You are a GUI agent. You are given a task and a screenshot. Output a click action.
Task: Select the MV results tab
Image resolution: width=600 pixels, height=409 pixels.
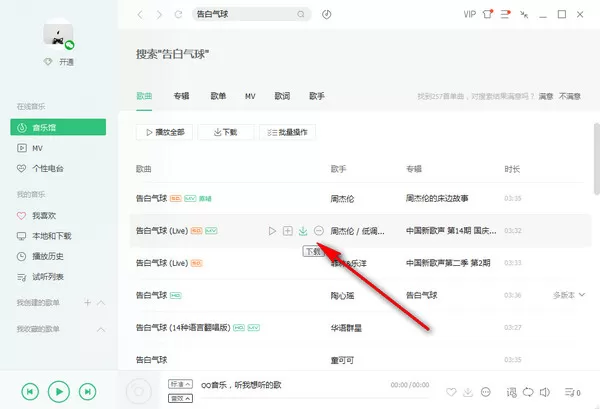click(250, 96)
